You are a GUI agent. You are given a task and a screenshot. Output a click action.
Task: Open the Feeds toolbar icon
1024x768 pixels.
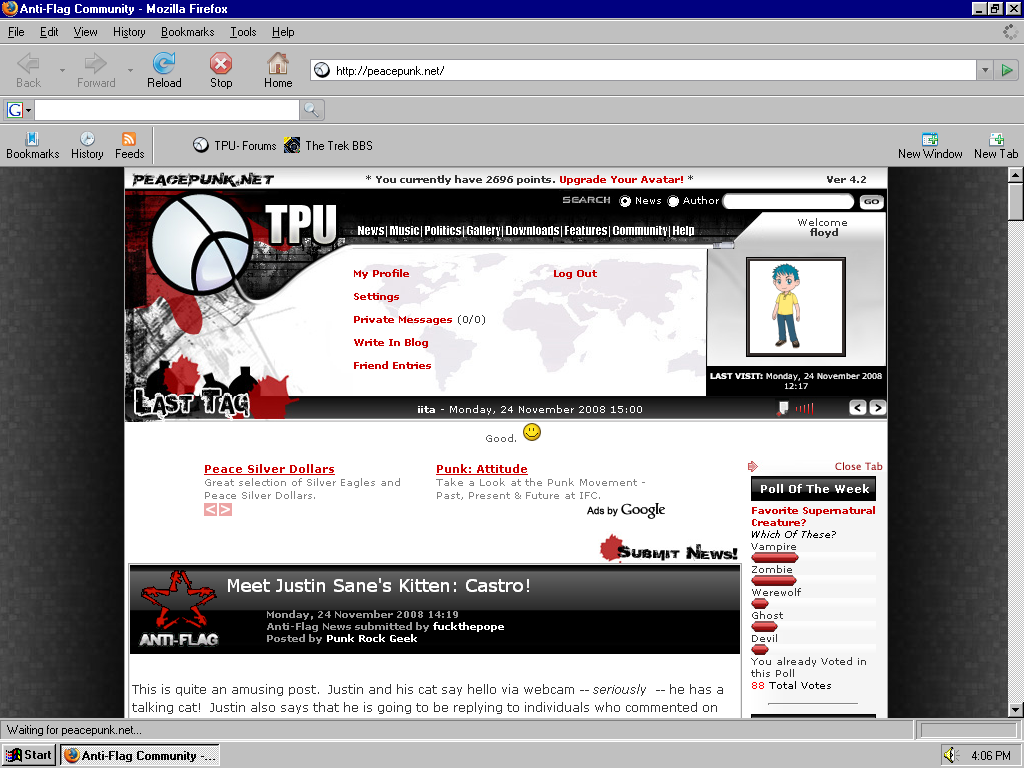point(129,139)
